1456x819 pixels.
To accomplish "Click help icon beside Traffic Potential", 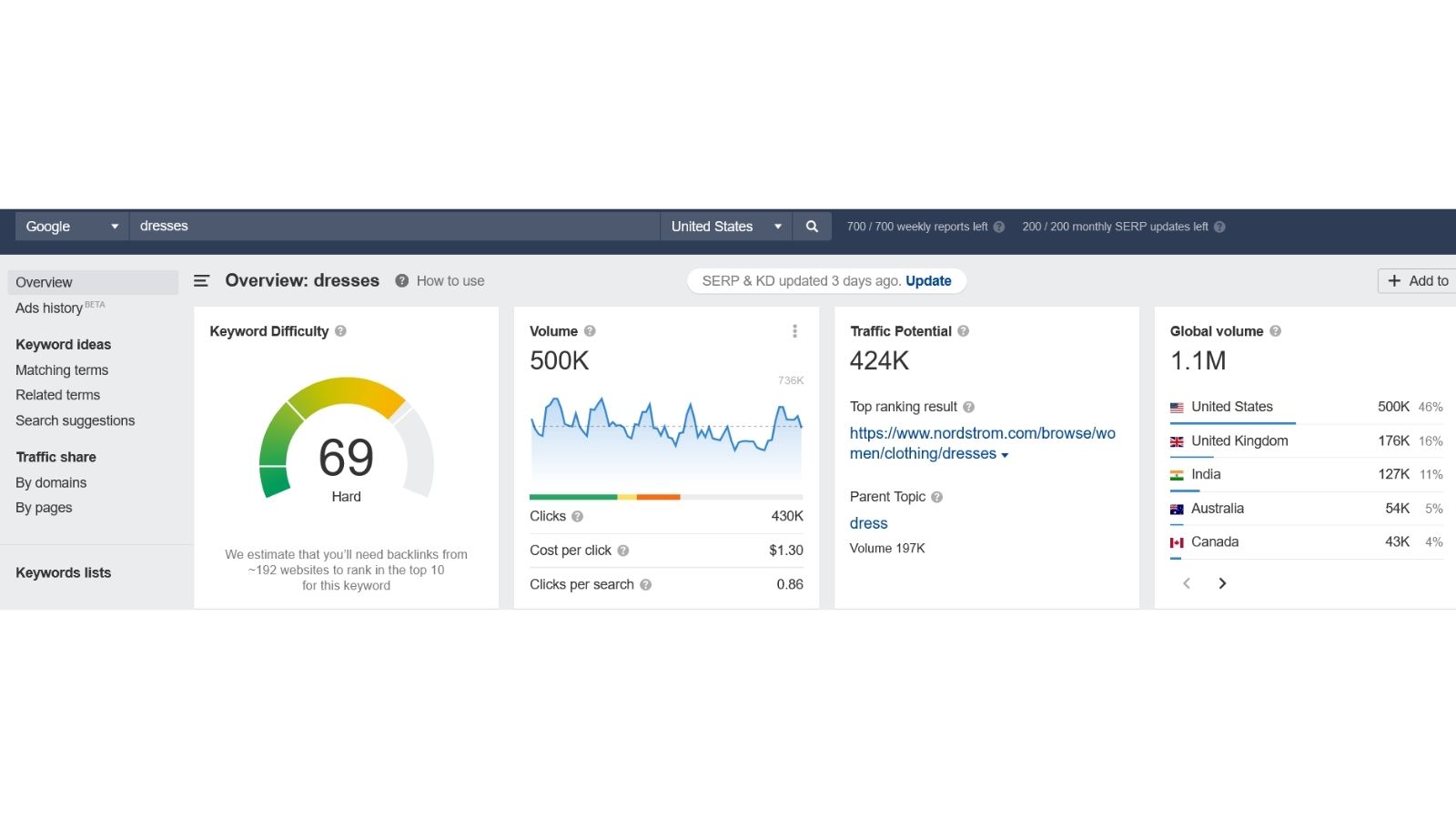I will click(963, 331).
